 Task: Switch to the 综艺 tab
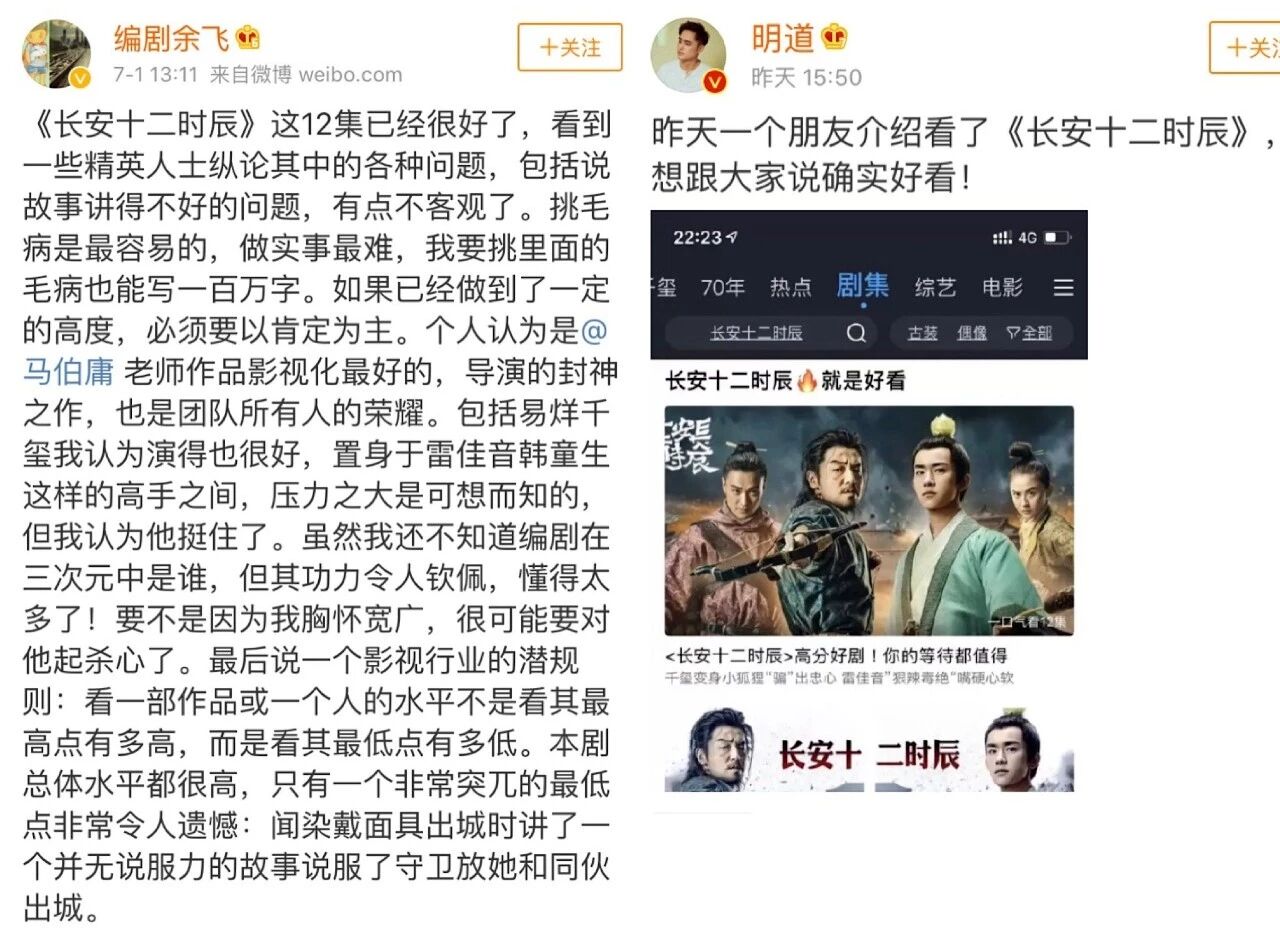point(935,288)
